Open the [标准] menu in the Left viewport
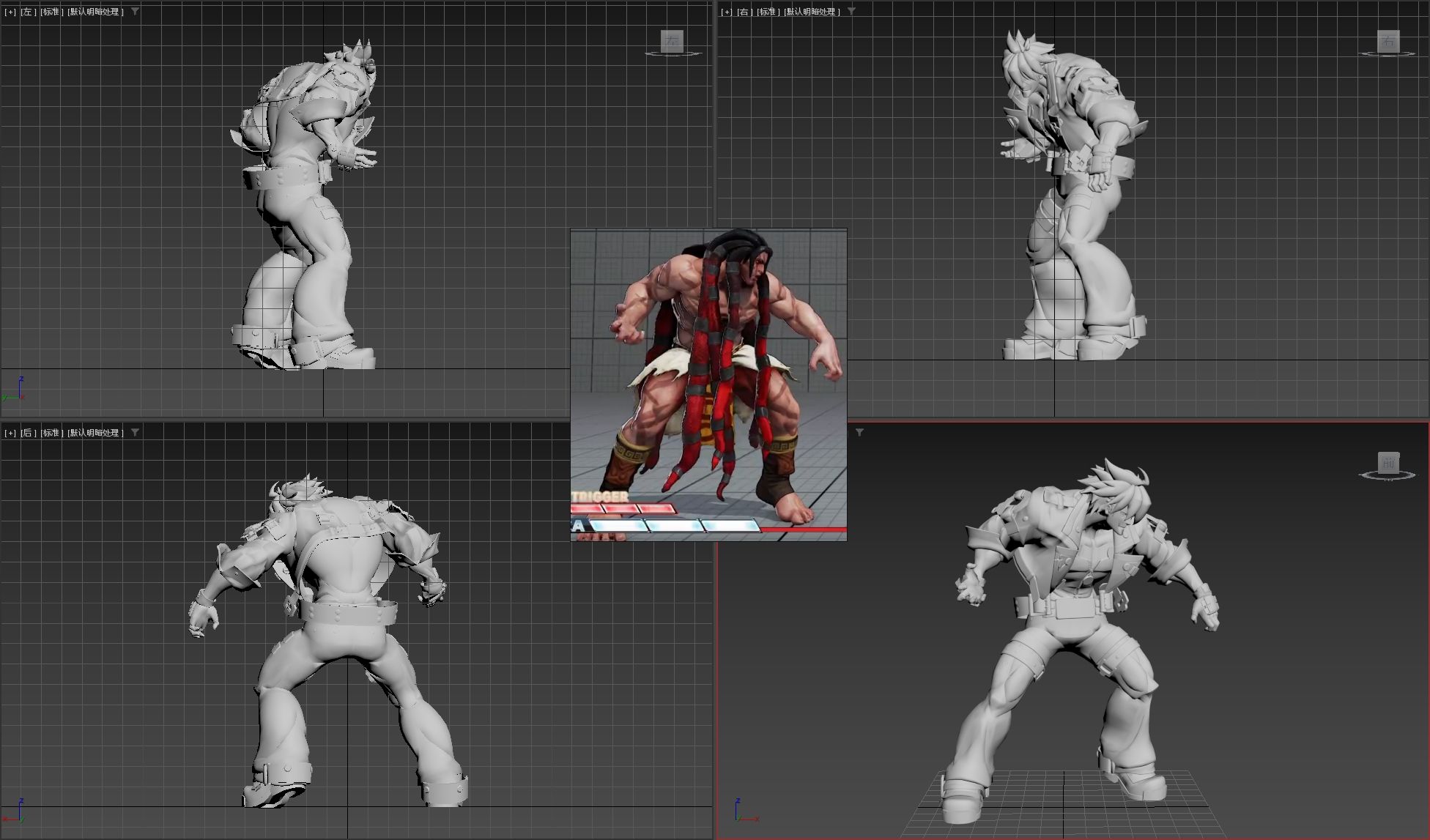 click(x=51, y=12)
